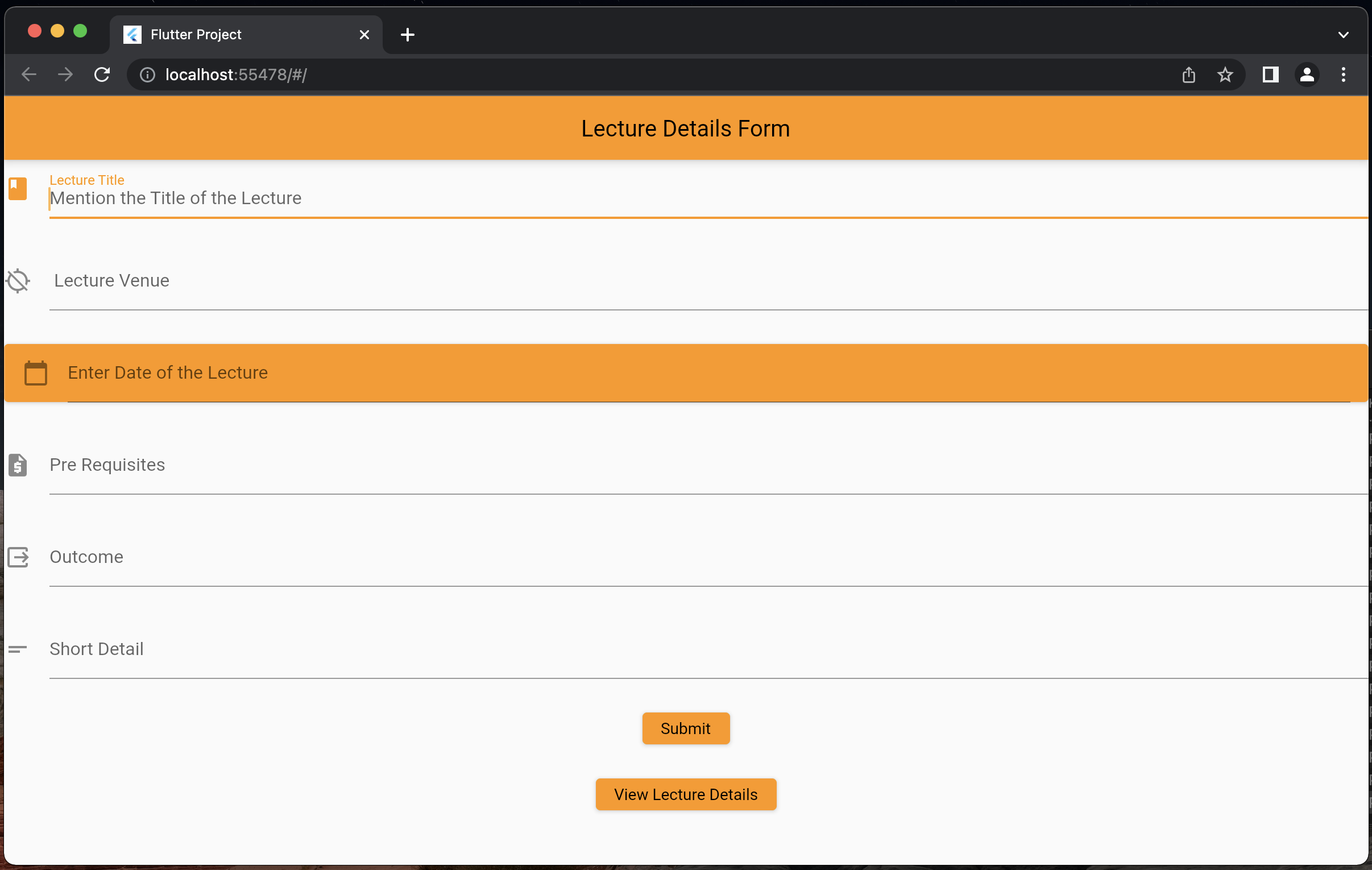Open a new browser tab

click(x=407, y=35)
